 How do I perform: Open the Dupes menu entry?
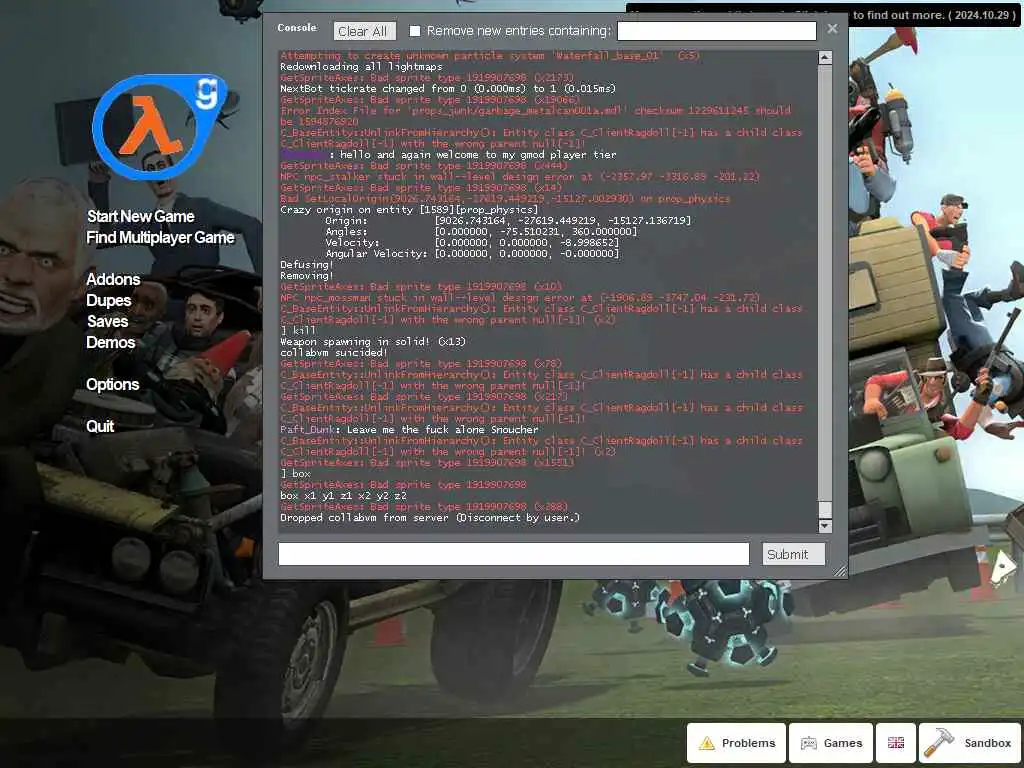pyautogui.click(x=108, y=300)
